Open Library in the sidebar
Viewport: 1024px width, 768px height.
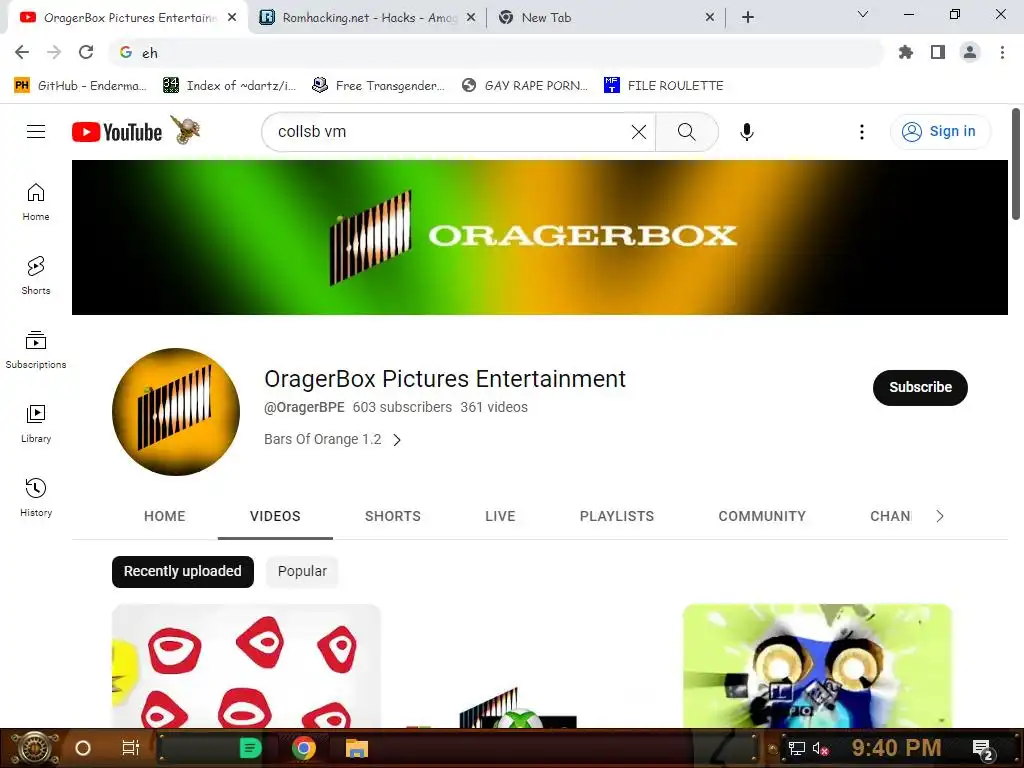coord(36,424)
